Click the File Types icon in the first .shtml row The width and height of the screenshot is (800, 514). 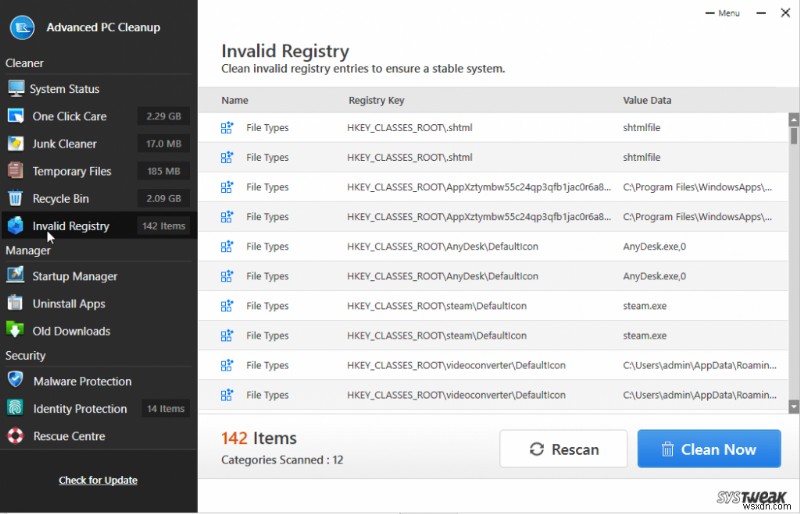coord(227,128)
